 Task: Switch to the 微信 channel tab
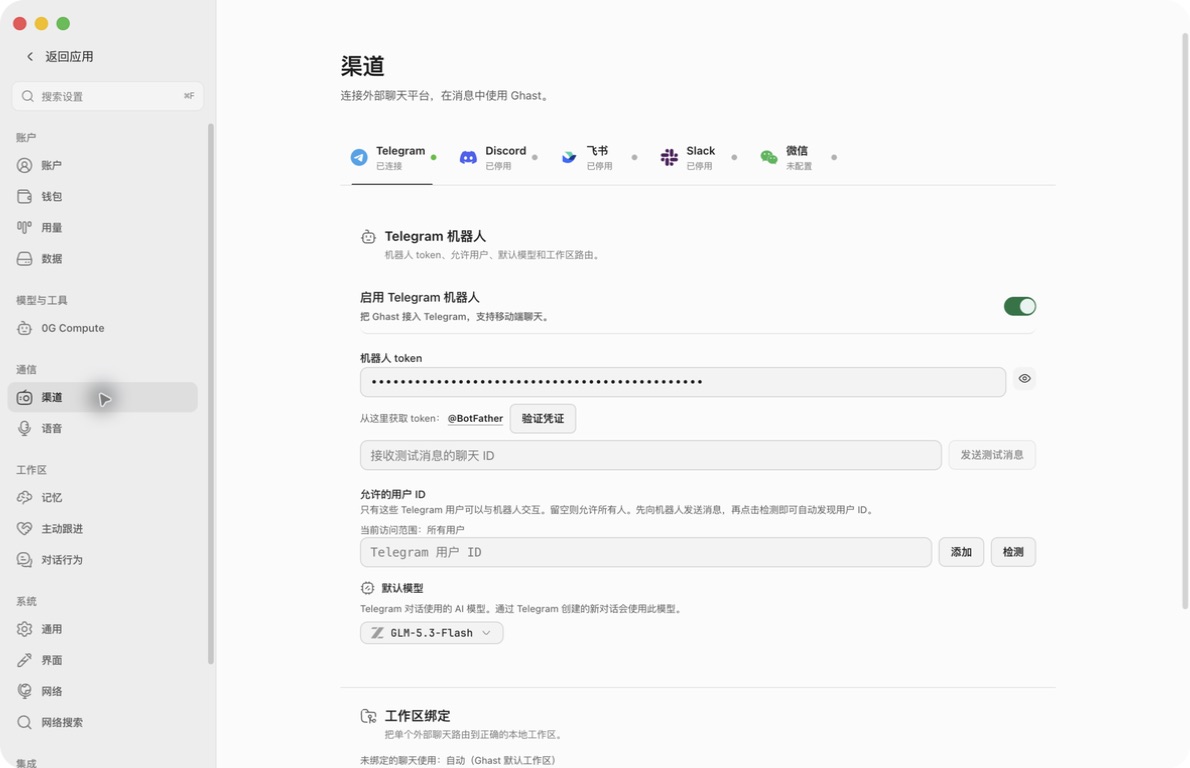point(799,158)
